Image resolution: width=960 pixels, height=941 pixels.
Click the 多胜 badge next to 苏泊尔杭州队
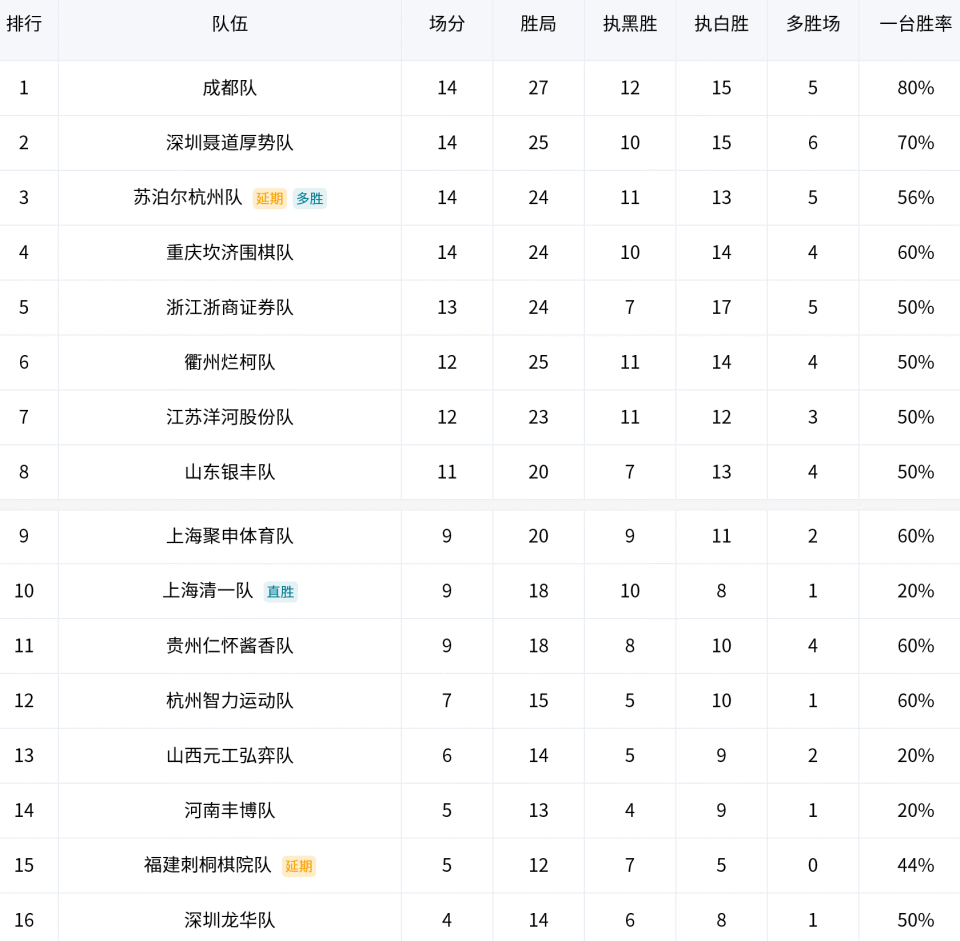click(310, 198)
